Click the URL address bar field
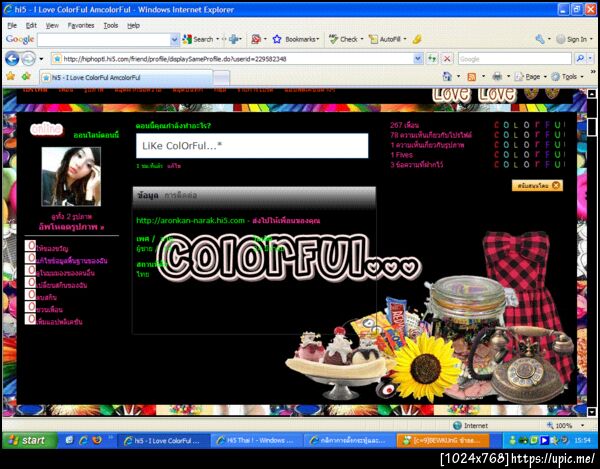 237,59
